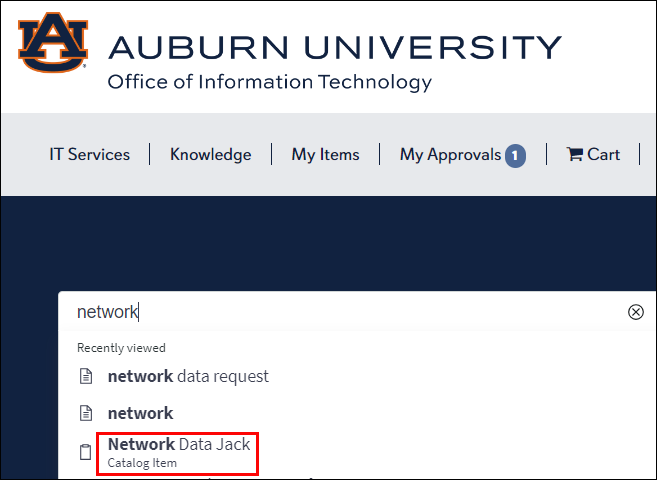657x480 pixels.
Task: Focus the search field containing "network"
Action: [x=340, y=312]
